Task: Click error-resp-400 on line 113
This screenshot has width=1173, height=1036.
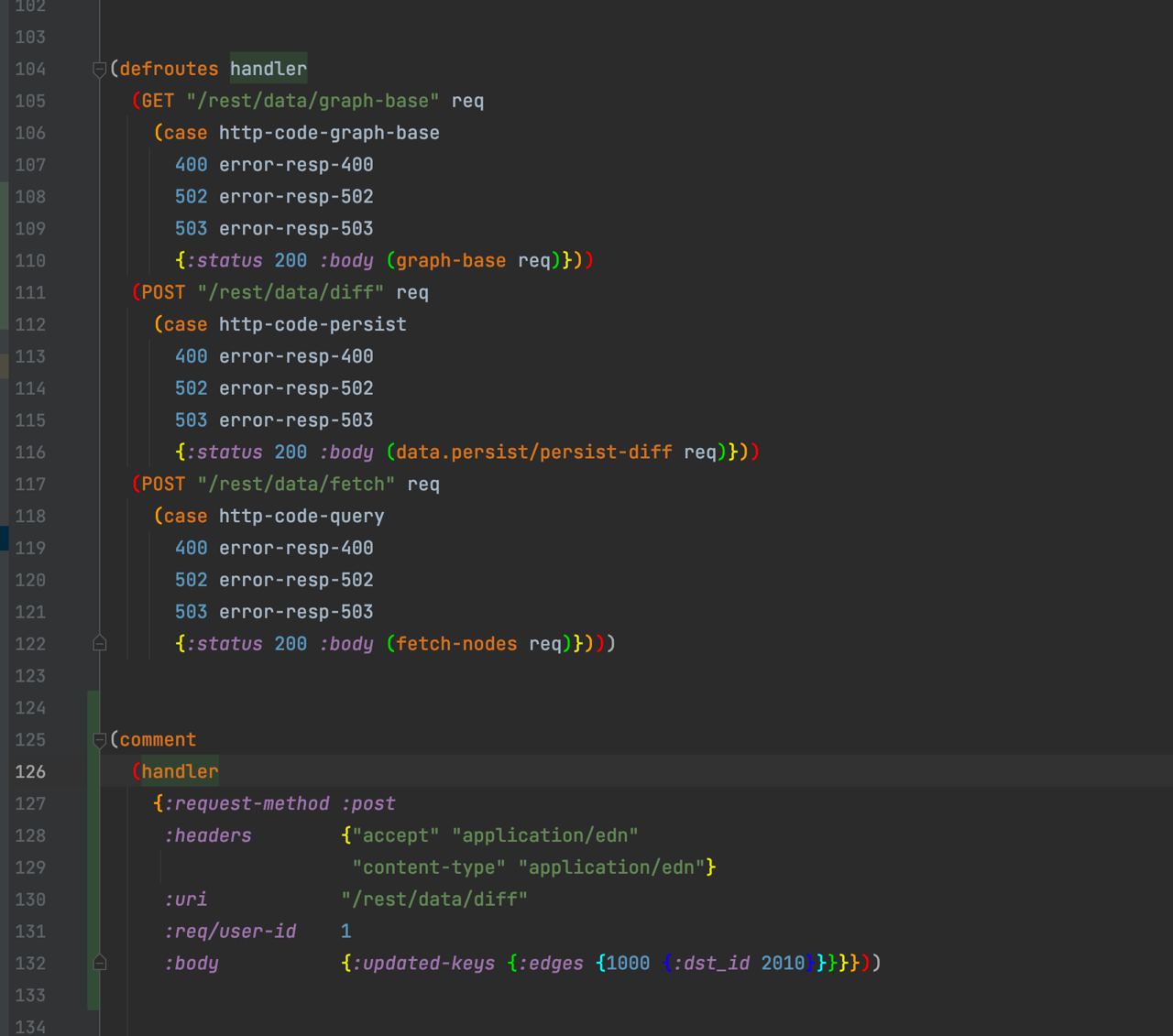Action: 296,356
